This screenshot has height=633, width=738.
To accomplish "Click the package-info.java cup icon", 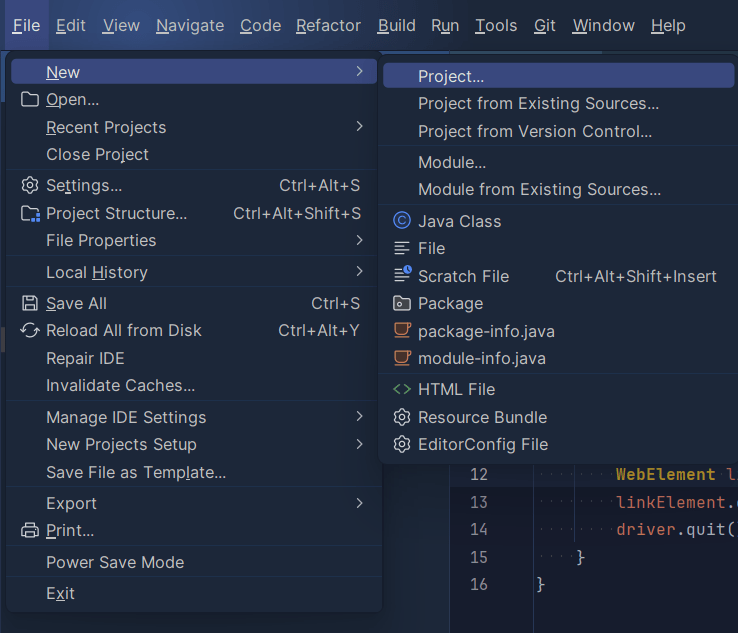I will [x=402, y=330].
